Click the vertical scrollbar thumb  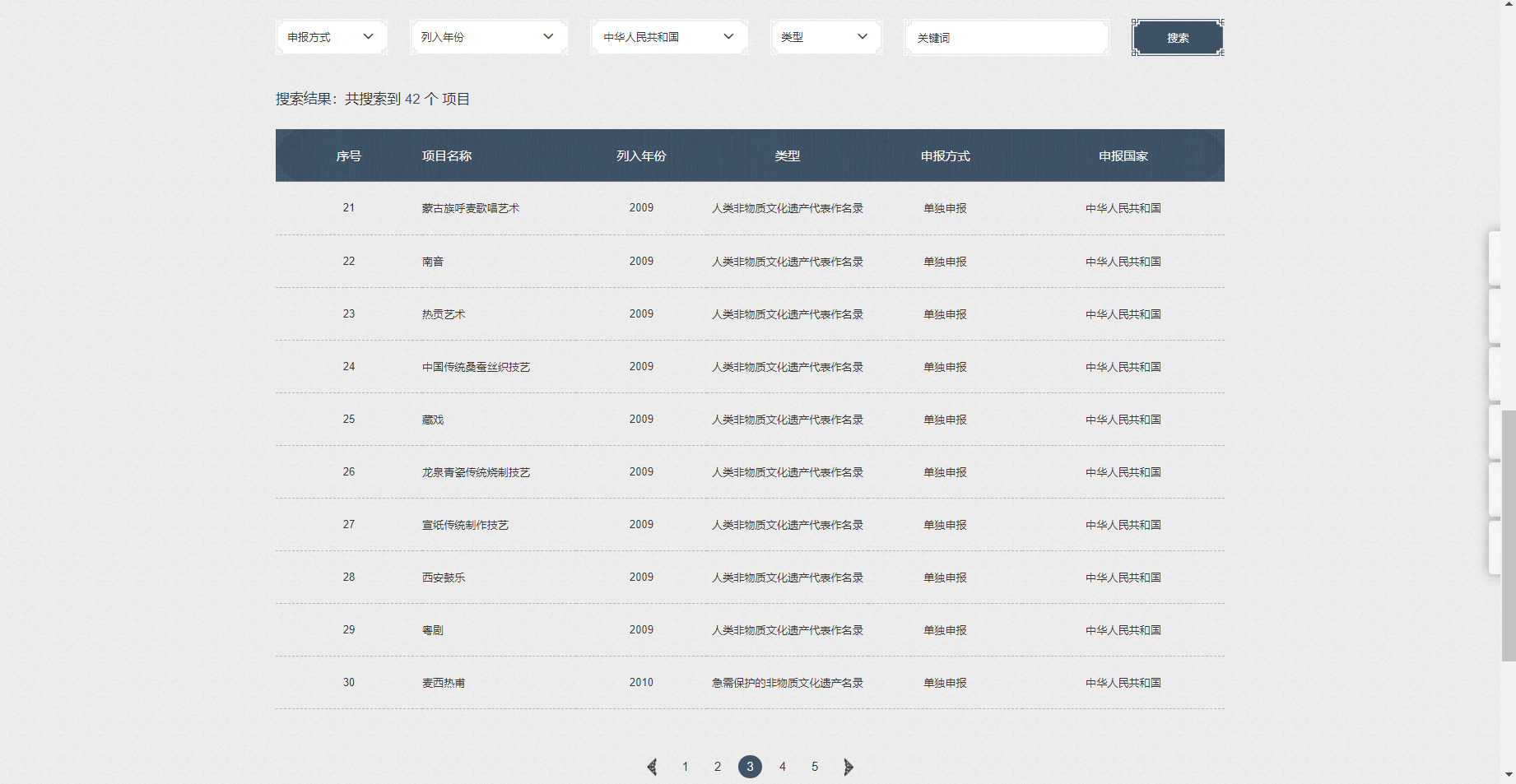click(x=1509, y=536)
